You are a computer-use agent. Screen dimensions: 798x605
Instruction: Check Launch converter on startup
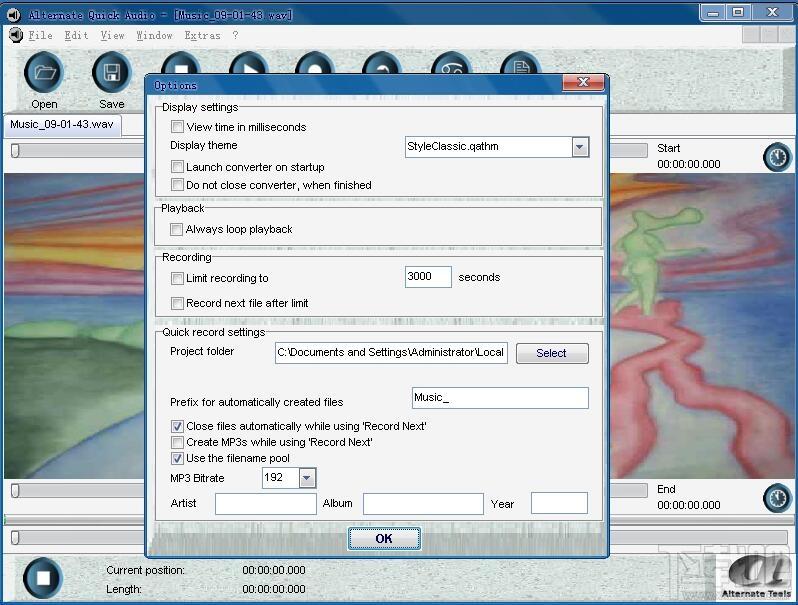point(178,166)
